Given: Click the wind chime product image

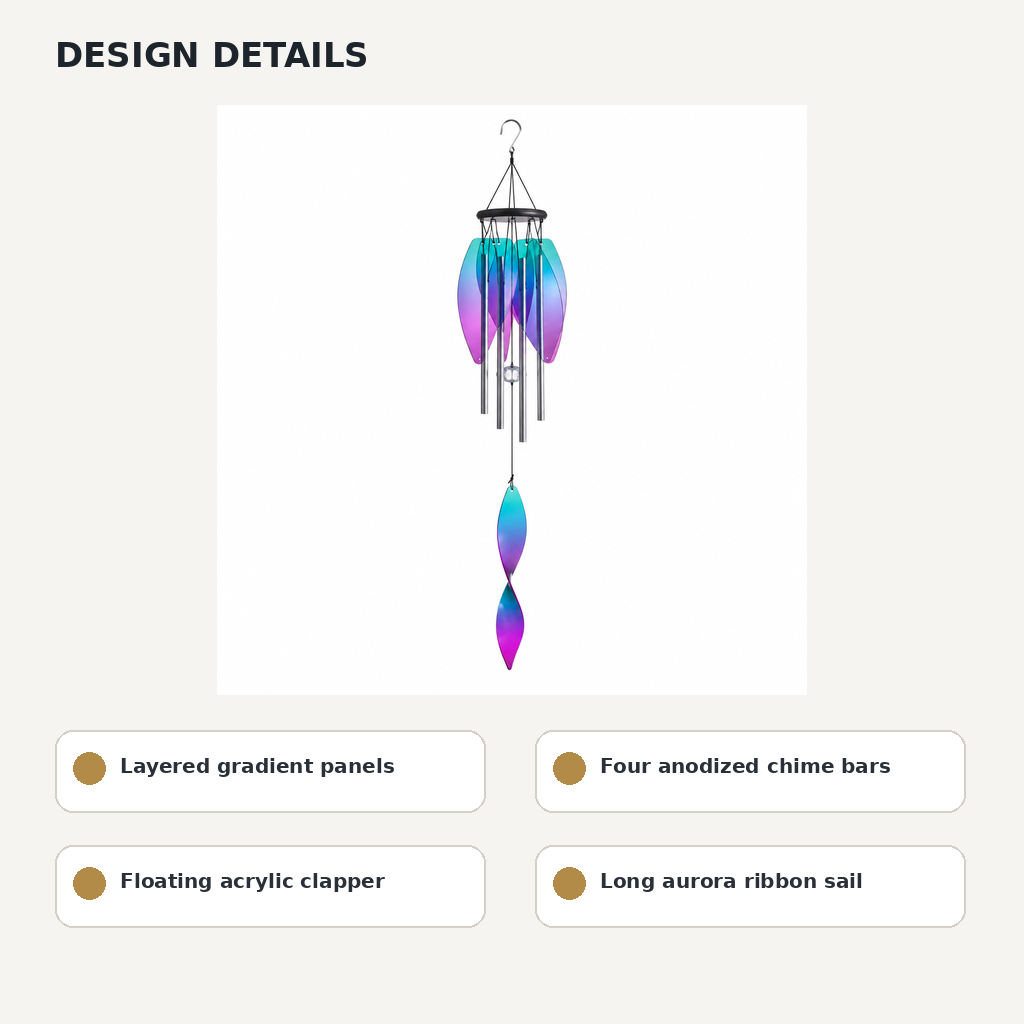Looking at the screenshot, I should [512, 400].
